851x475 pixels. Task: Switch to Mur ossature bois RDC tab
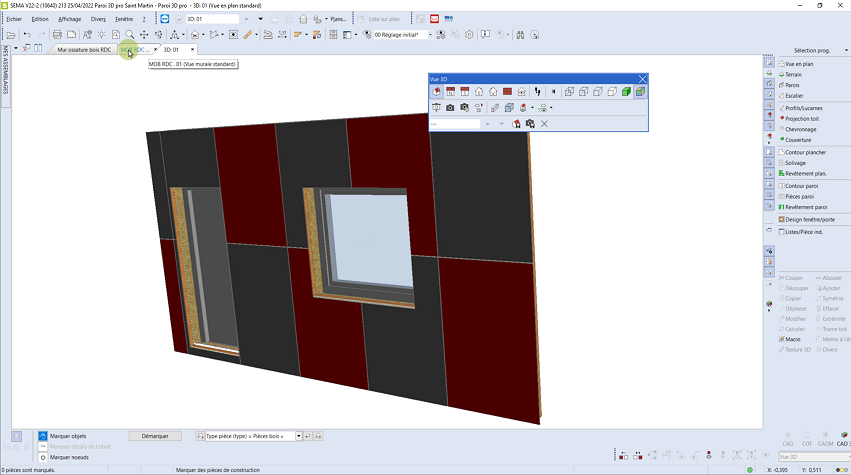tap(84, 49)
